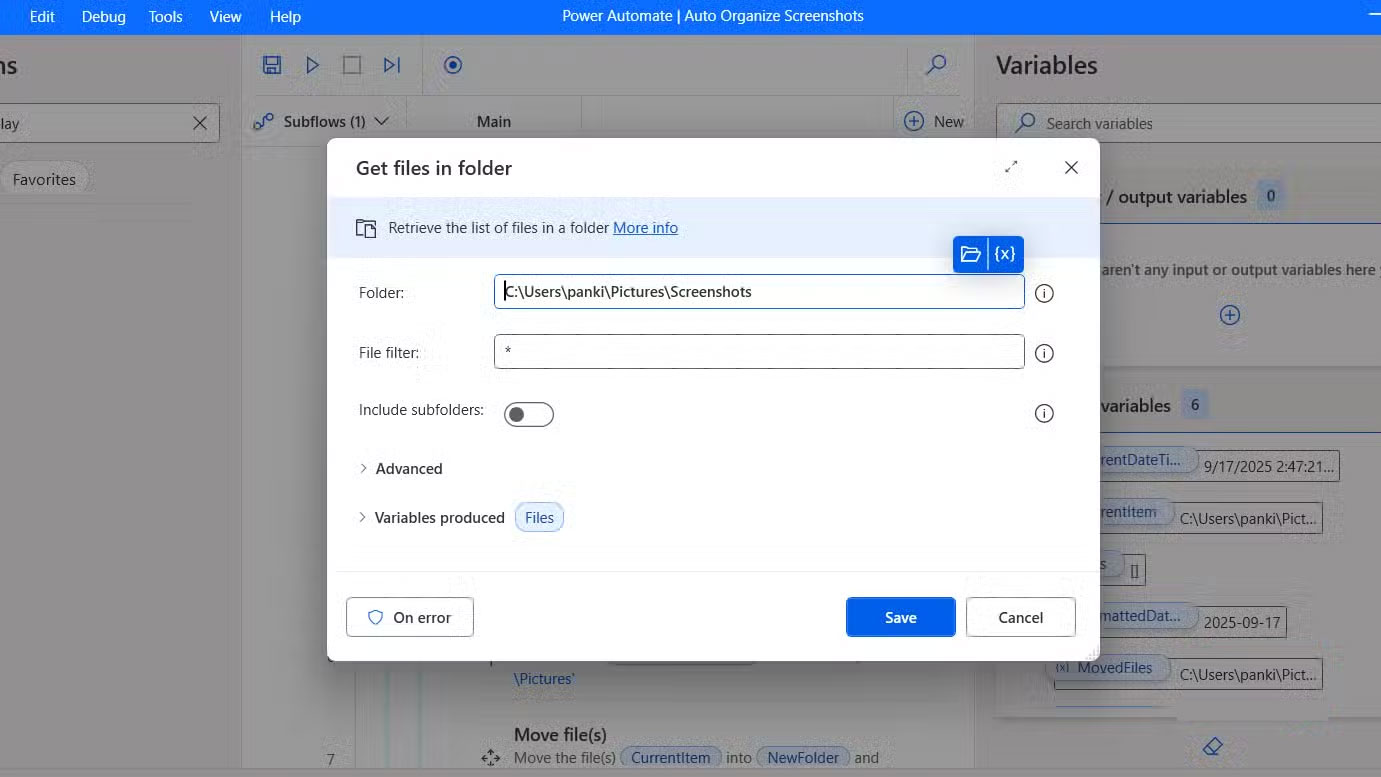The image size is (1381, 777).
Task: Click the Files variable chip in dialog
Action: click(x=539, y=517)
